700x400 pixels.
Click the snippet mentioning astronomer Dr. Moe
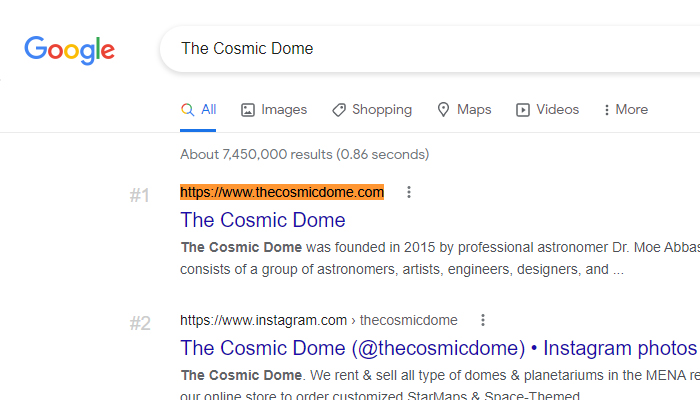coord(440,258)
